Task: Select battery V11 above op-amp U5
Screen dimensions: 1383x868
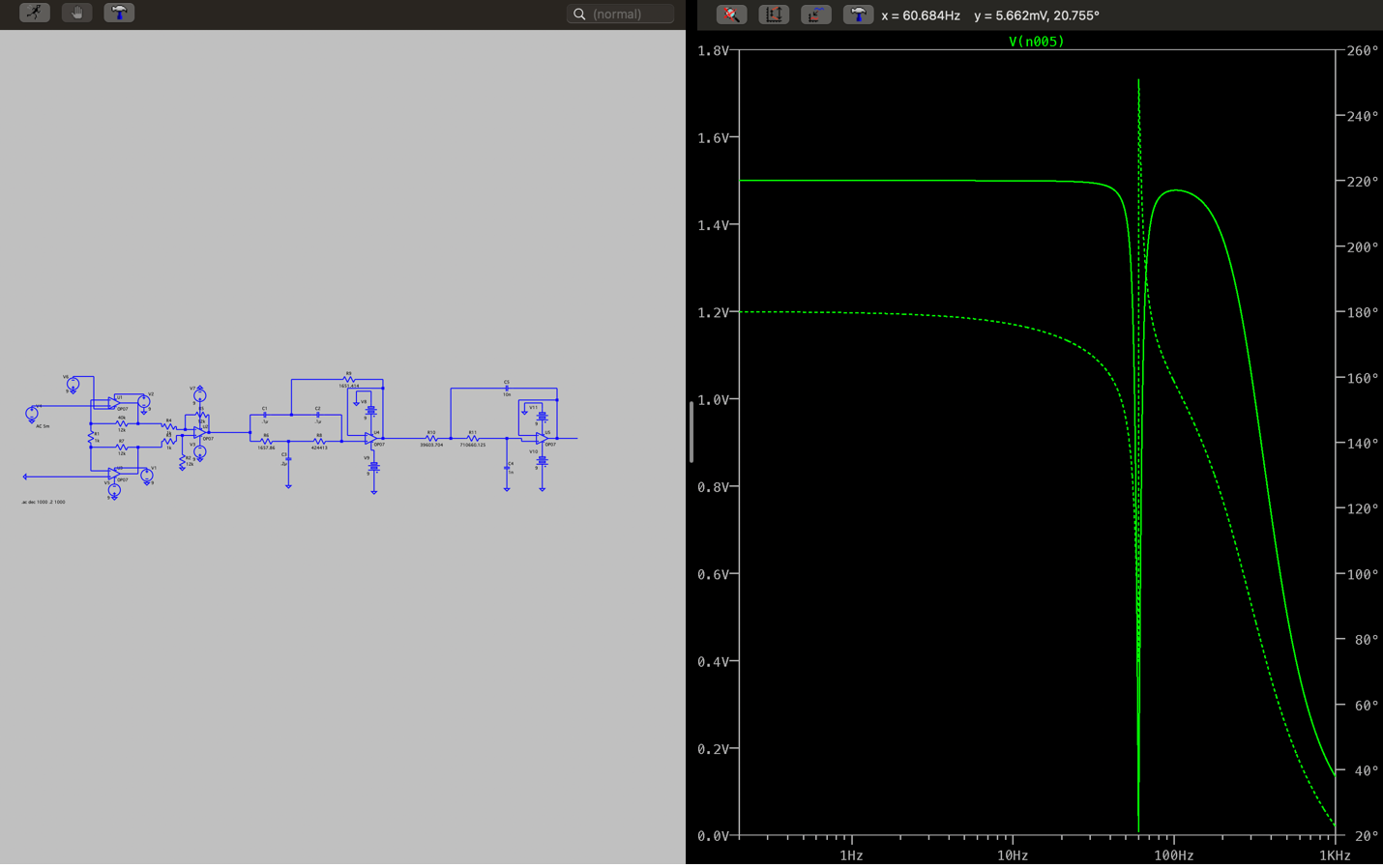Action: (543, 416)
